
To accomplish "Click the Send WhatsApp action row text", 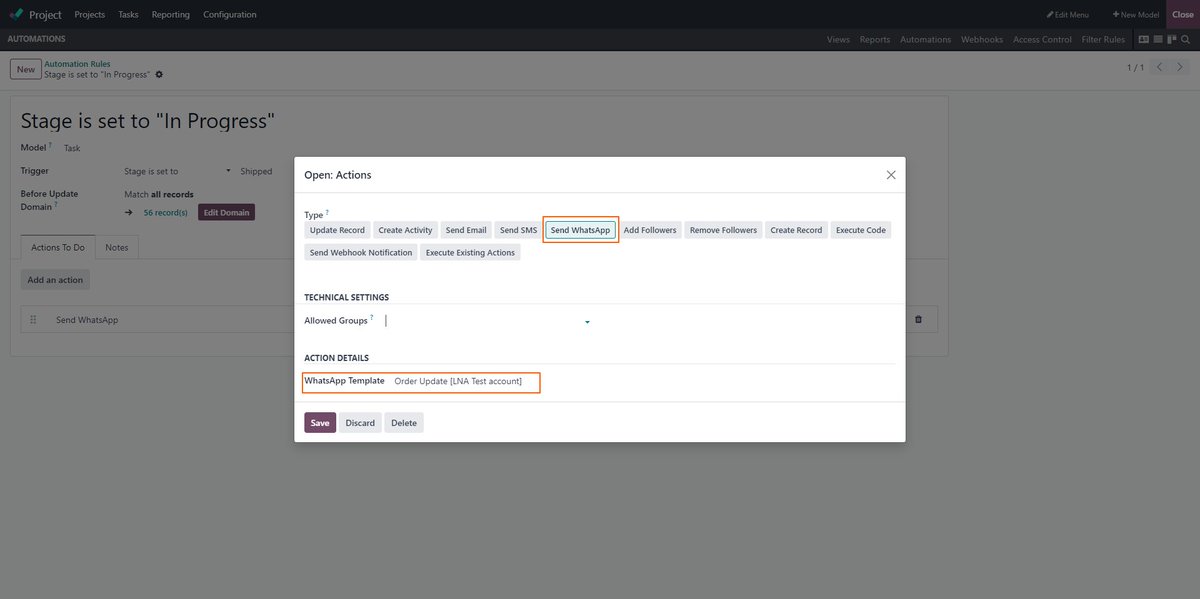I will tap(87, 320).
